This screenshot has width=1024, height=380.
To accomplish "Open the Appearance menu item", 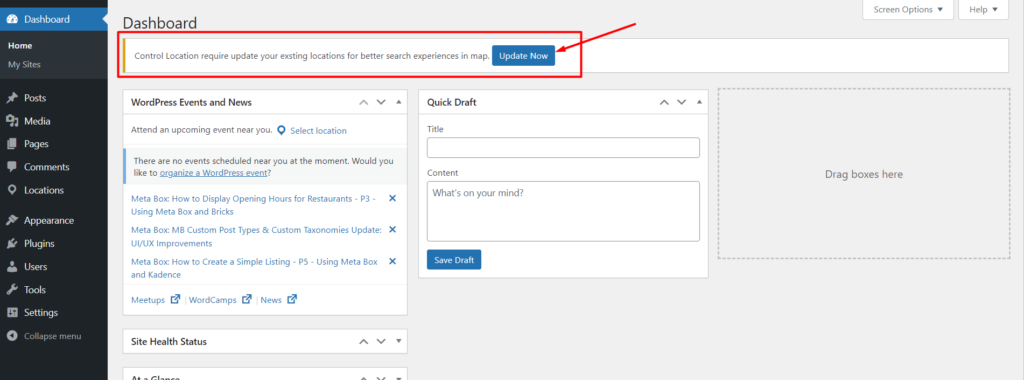I will [49, 221].
